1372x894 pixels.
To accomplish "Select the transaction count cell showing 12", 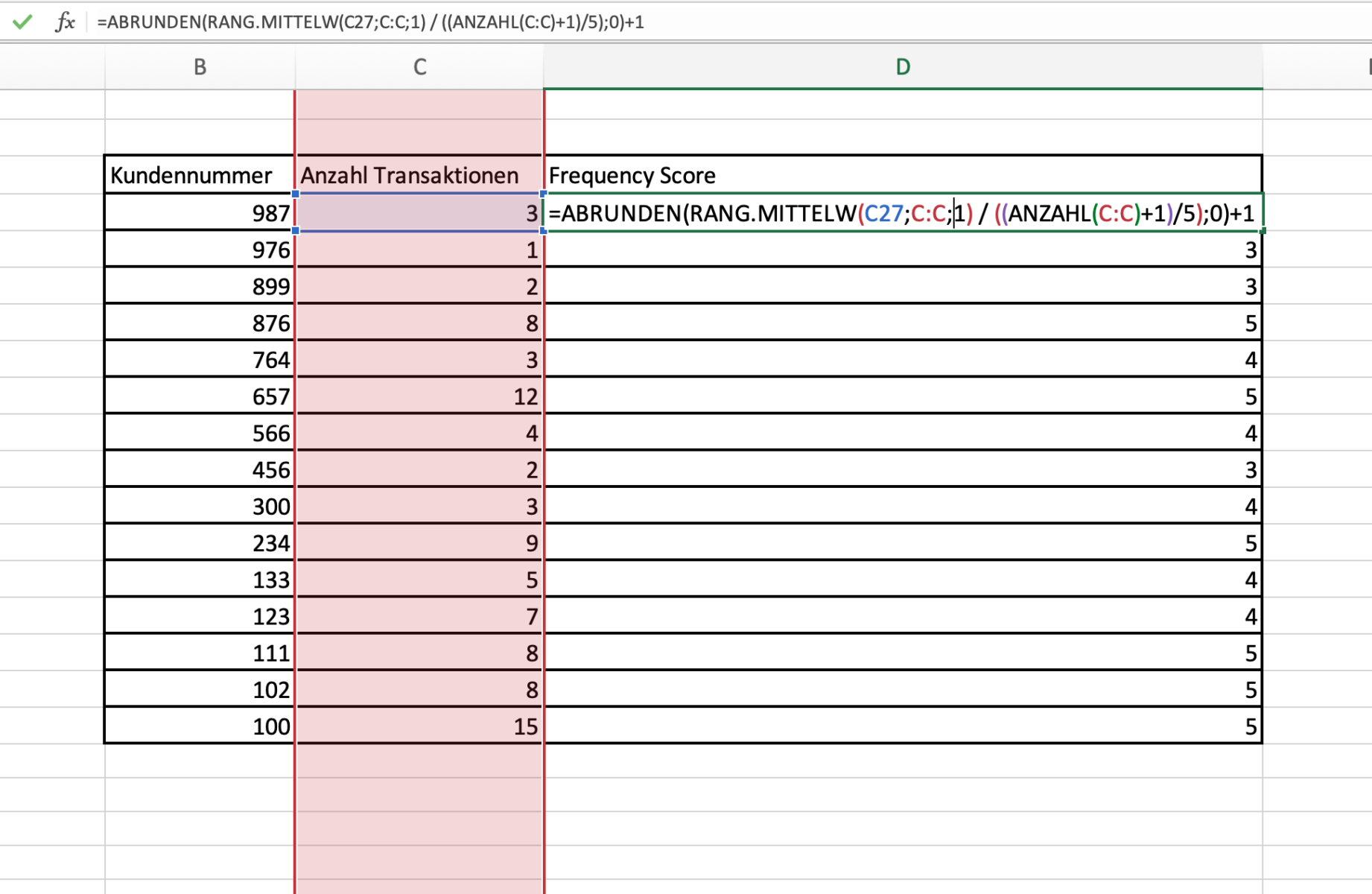I will click(419, 396).
